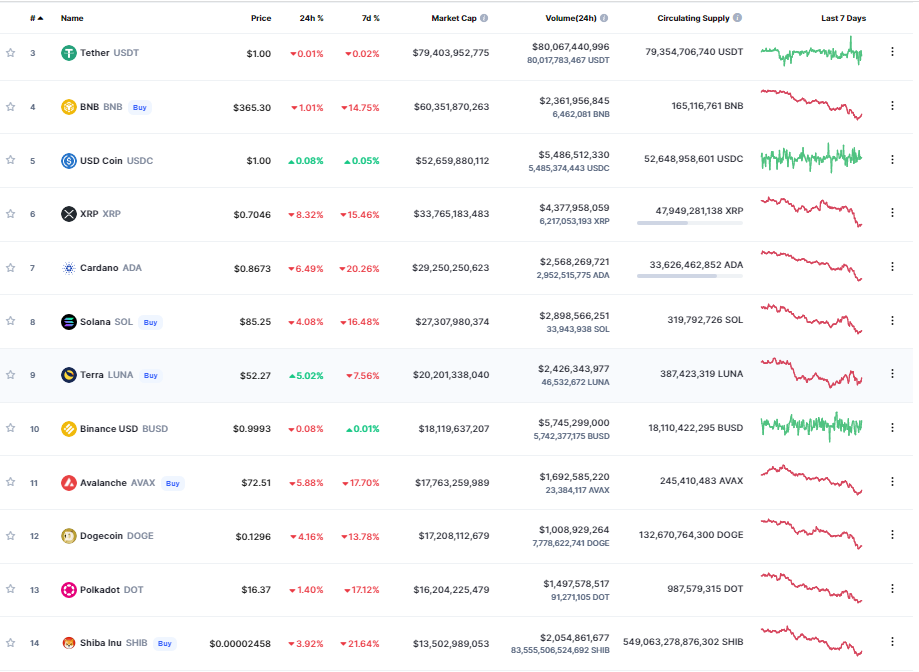Open the three-dot menu for Solana

(892, 320)
